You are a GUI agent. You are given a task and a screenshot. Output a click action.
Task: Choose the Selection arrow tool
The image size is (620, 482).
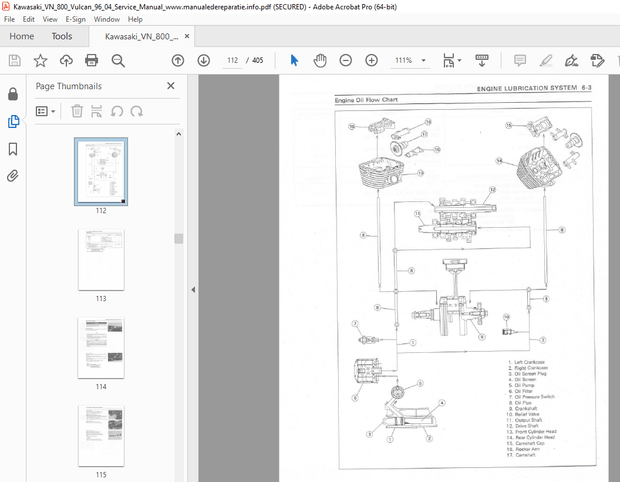point(294,60)
